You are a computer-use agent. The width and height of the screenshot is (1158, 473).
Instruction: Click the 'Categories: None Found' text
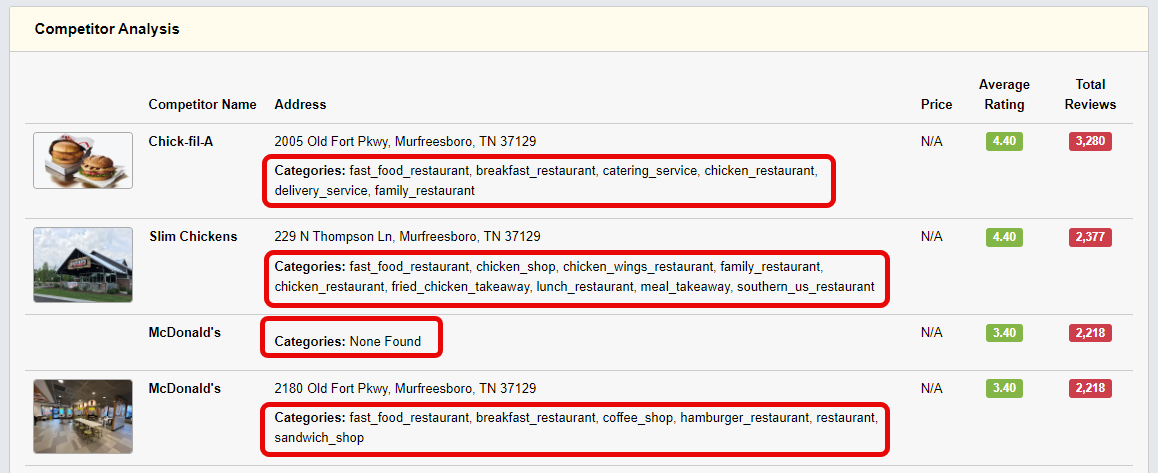pyautogui.click(x=348, y=341)
